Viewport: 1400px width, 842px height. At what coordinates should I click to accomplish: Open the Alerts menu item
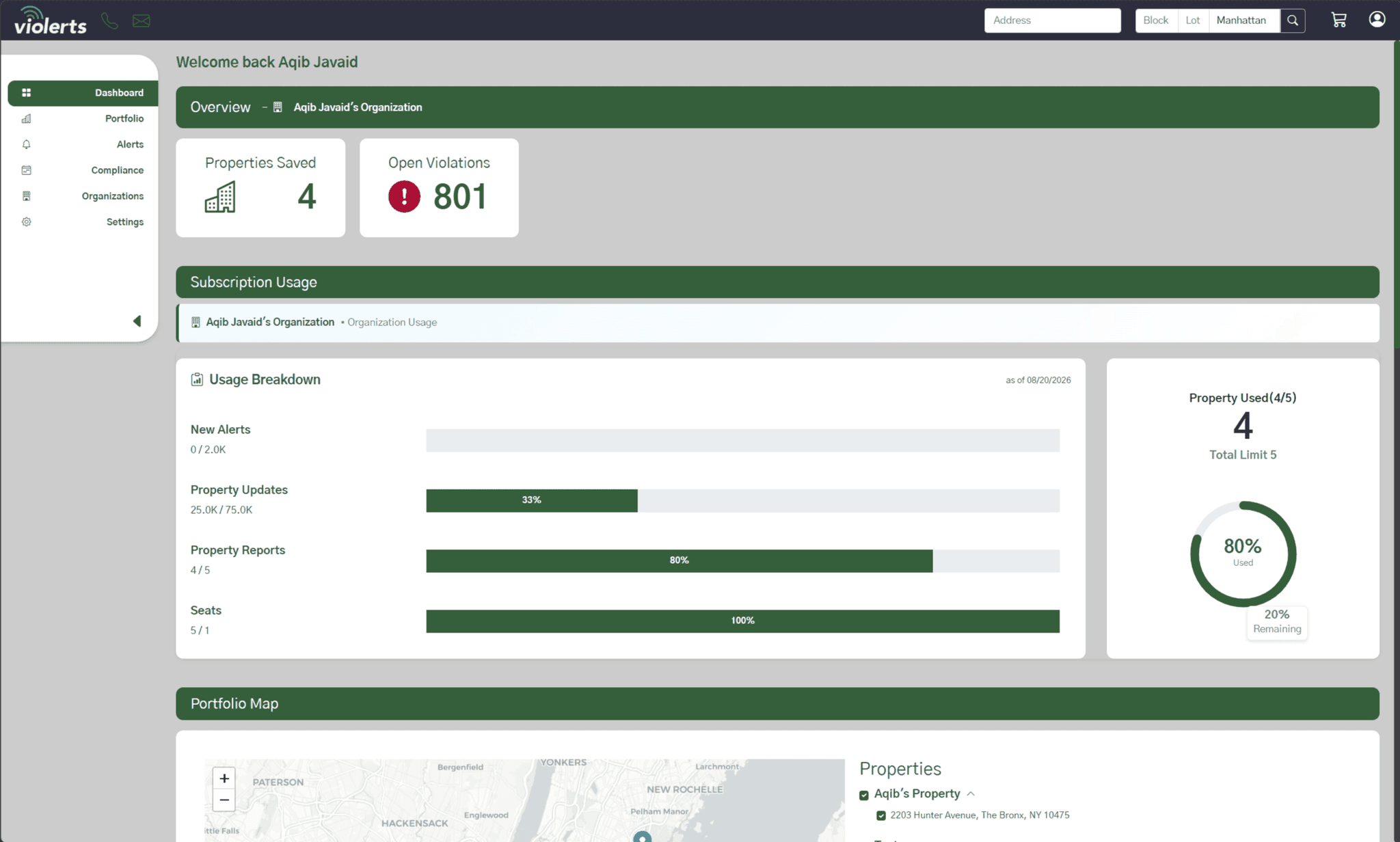(83, 145)
